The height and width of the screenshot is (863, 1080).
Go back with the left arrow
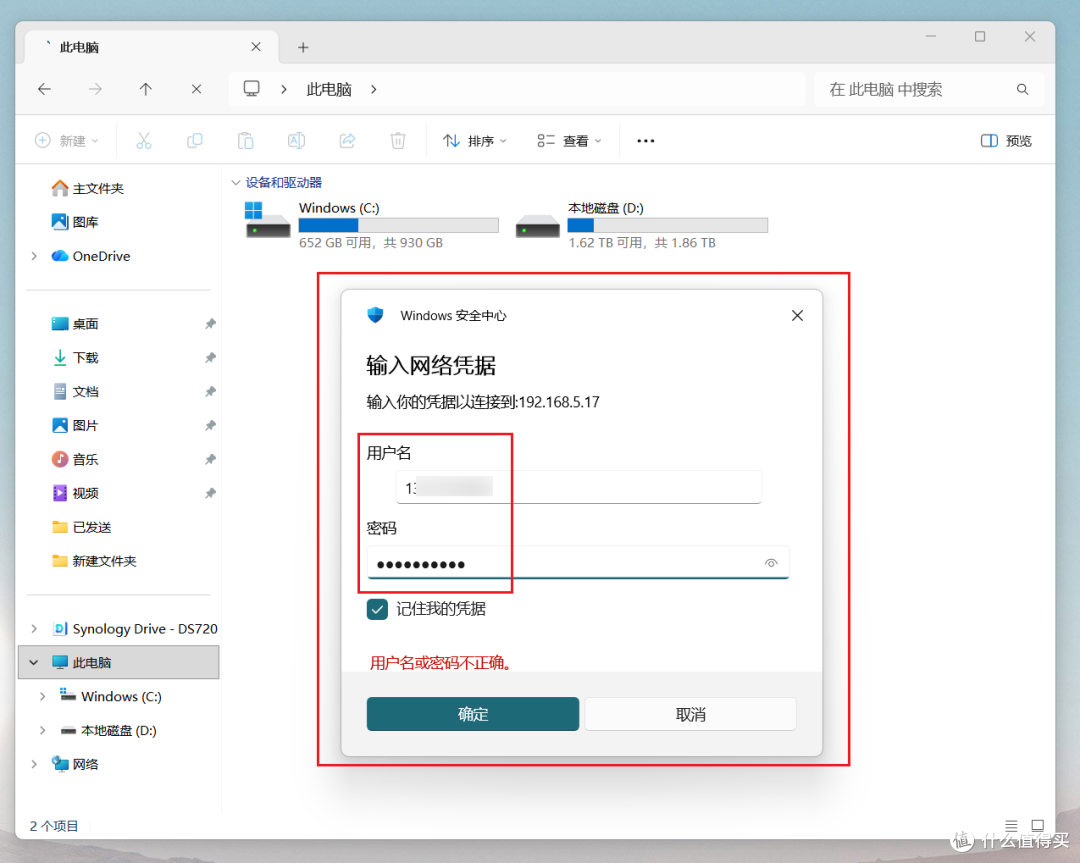45,89
